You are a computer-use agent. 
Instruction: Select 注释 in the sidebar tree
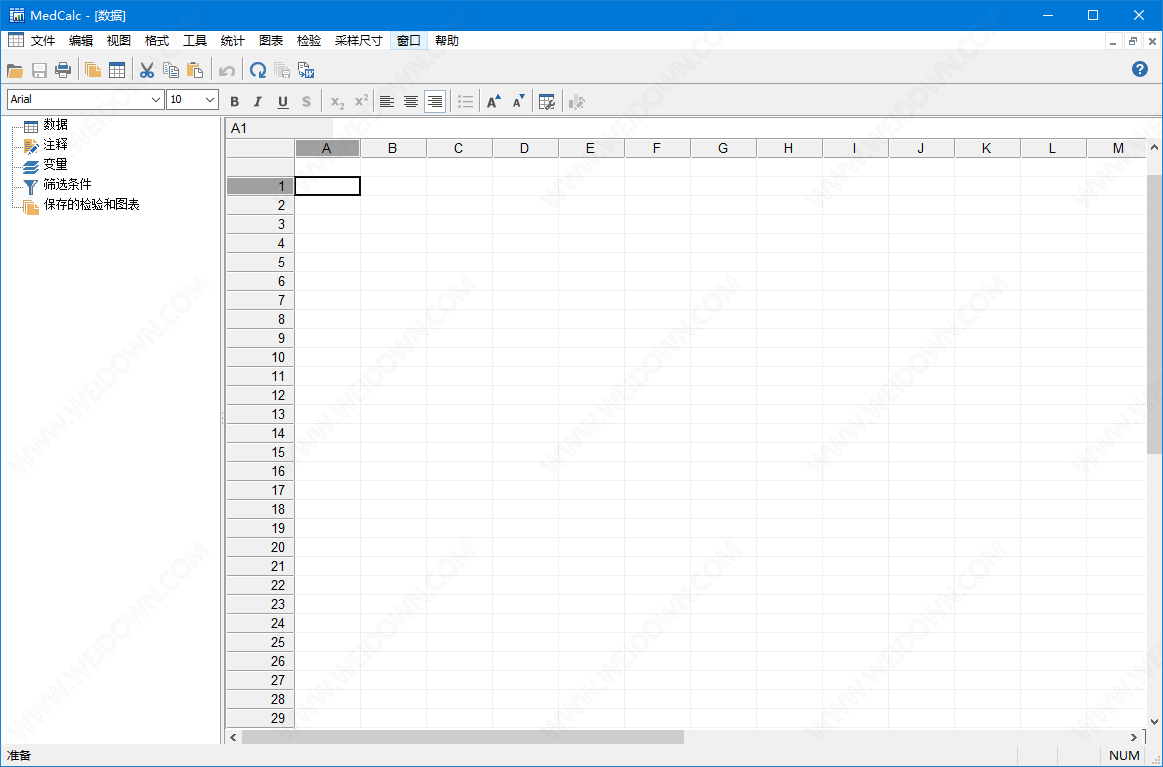coord(55,145)
